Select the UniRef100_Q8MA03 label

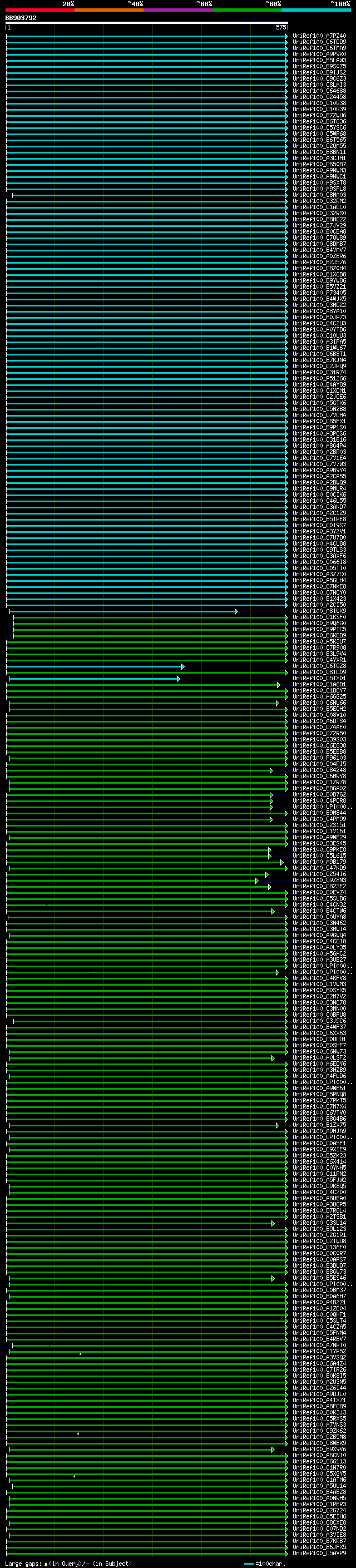coord(319,195)
